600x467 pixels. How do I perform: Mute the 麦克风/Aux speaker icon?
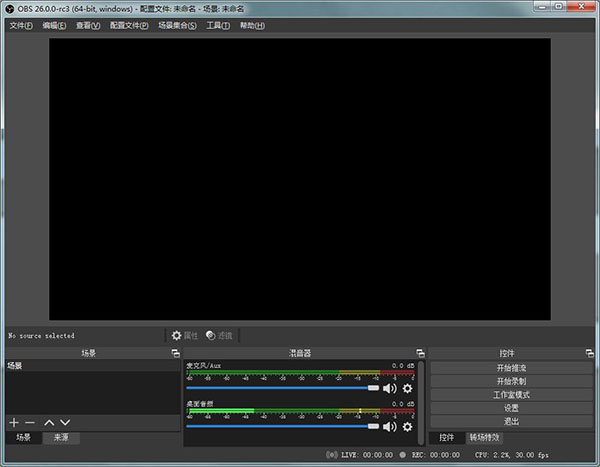pos(390,388)
